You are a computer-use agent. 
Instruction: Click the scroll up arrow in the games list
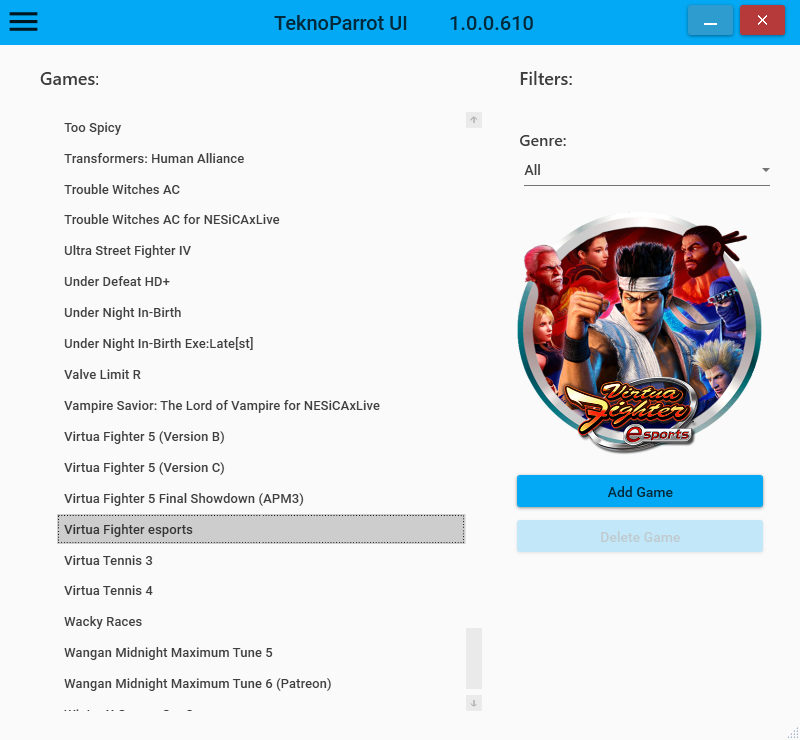click(x=473, y=120)
